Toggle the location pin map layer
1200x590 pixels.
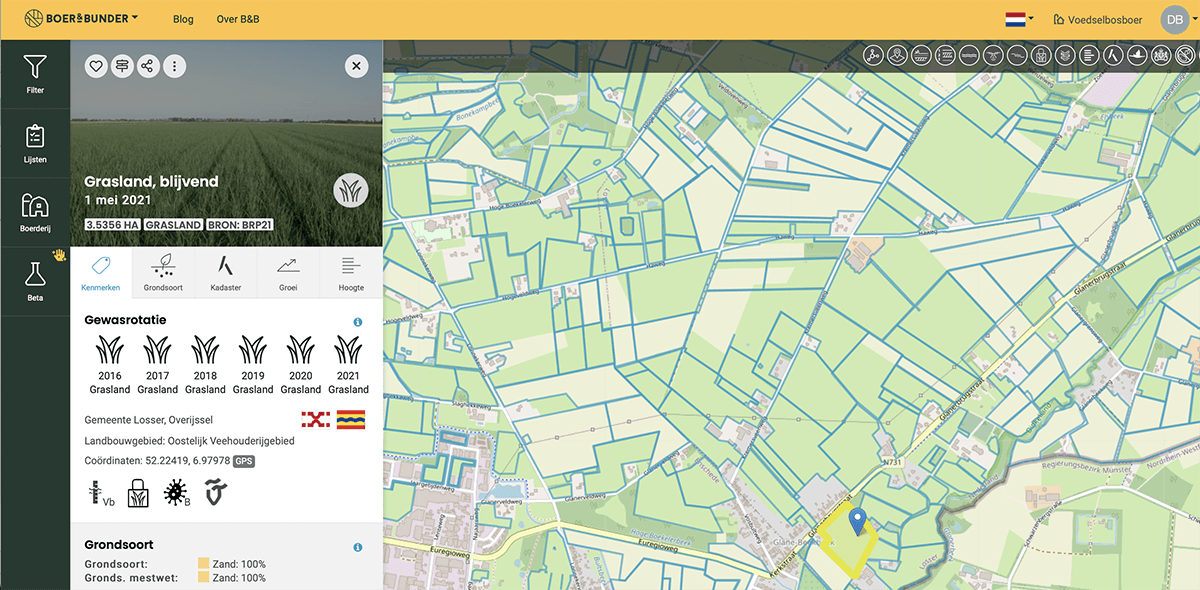[897, 55]
